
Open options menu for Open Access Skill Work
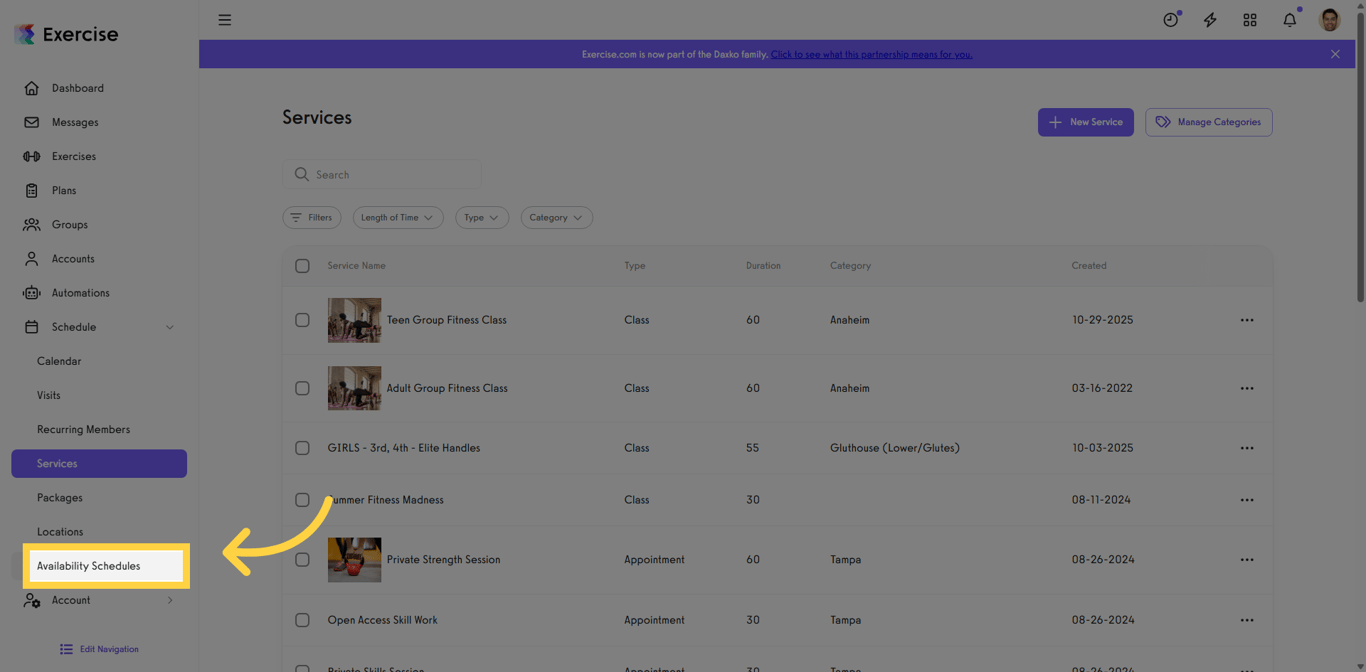pyautogui.click(x=1247, y=620)
